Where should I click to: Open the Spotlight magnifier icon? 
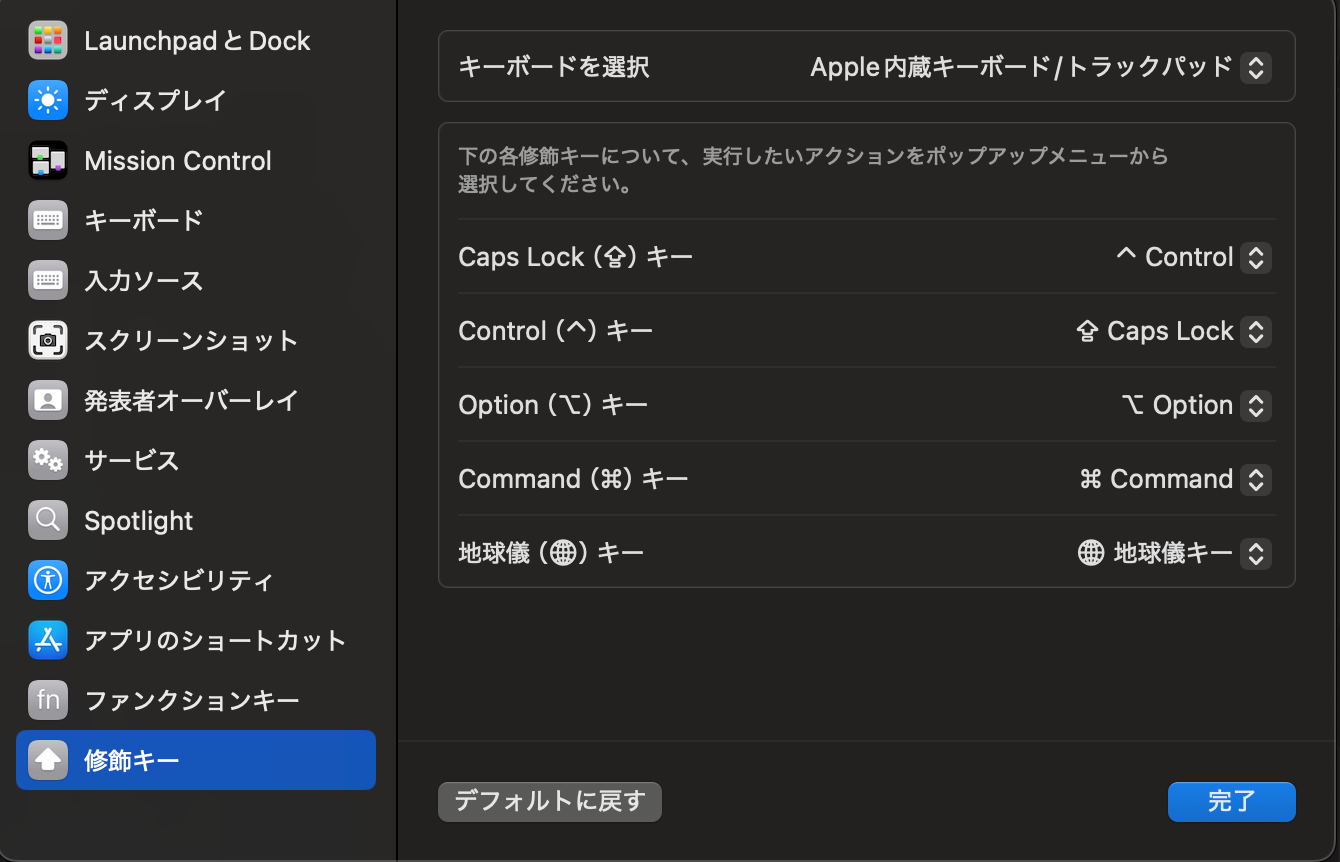pyautogui.click(x=47, y=520)
